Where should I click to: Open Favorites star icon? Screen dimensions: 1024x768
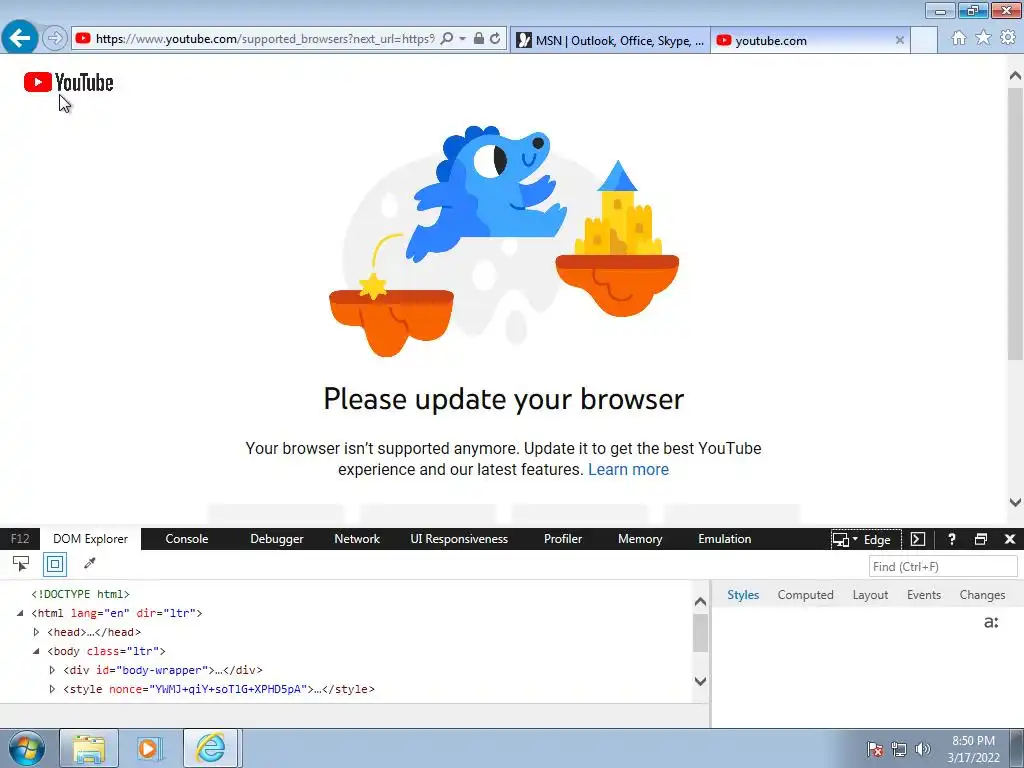pyautogui.click(x=983, y=38)
